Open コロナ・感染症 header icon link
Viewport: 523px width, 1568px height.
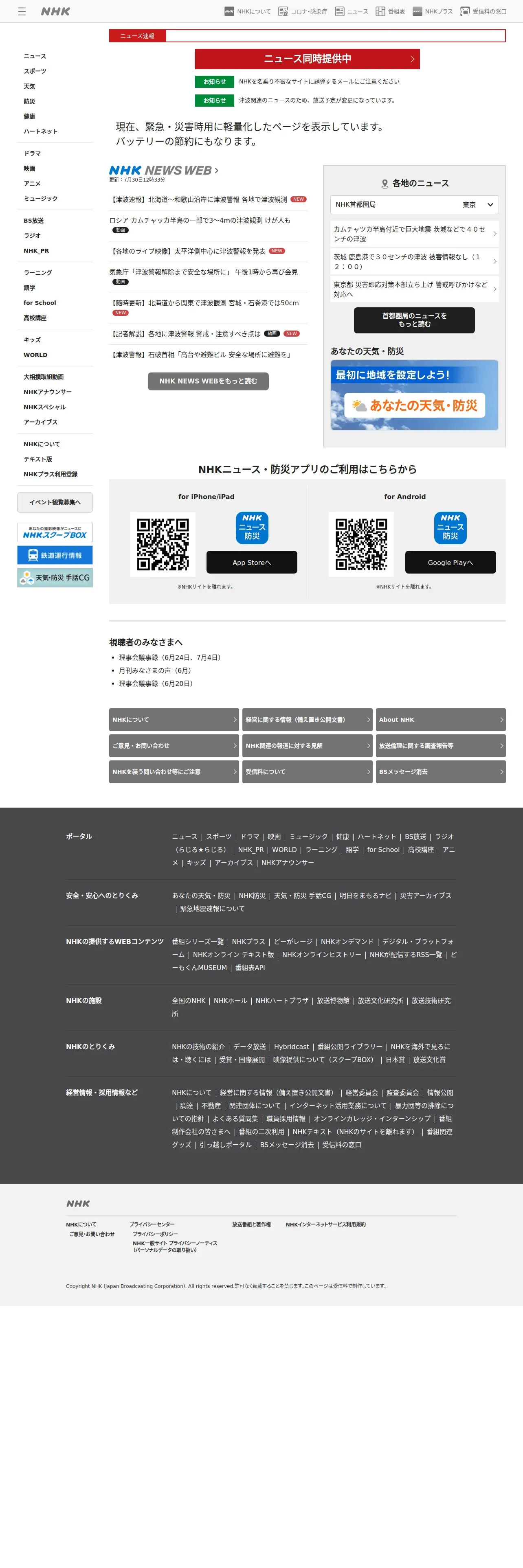pyautogui.click(x=303, y=11)
